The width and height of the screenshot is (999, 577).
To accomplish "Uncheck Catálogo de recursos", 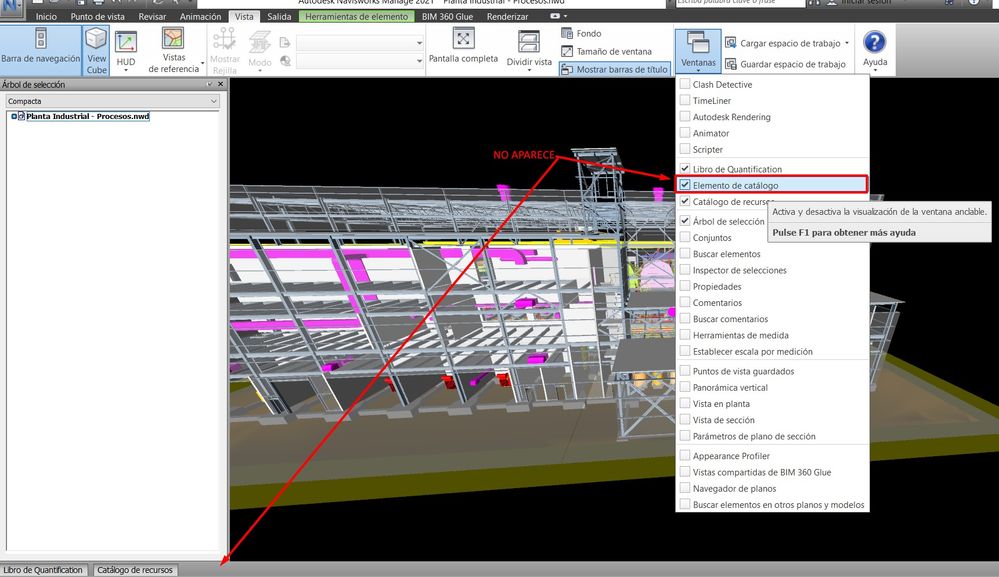I will coord(685,201).
